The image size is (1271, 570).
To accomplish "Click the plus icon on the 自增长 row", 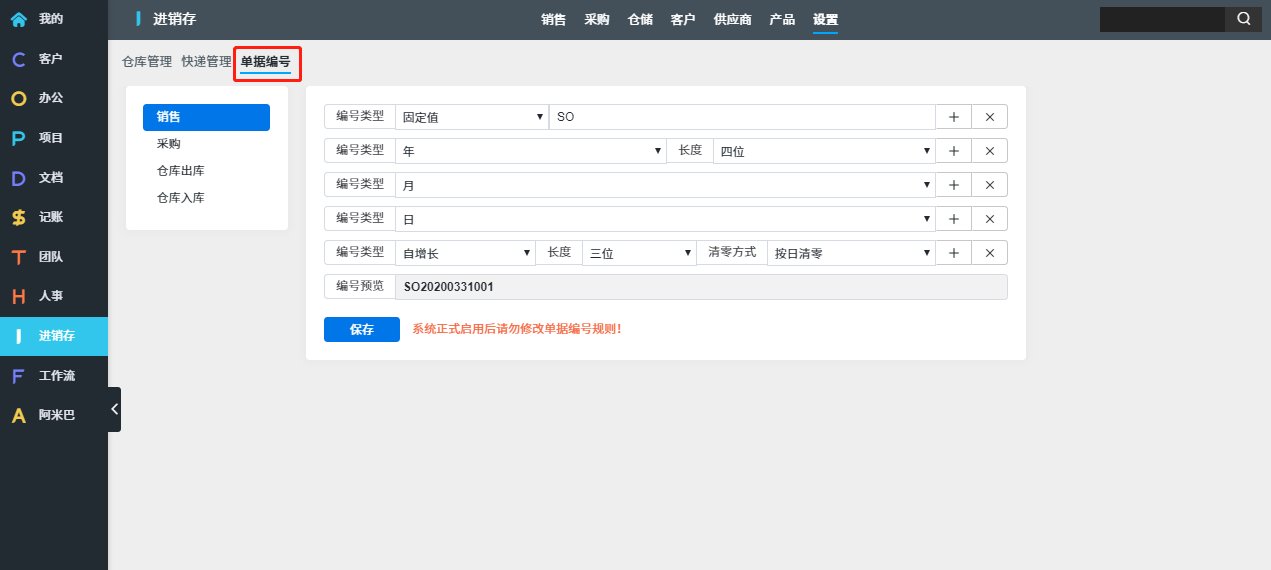I will pyautogui.click(x=953, y=253).
